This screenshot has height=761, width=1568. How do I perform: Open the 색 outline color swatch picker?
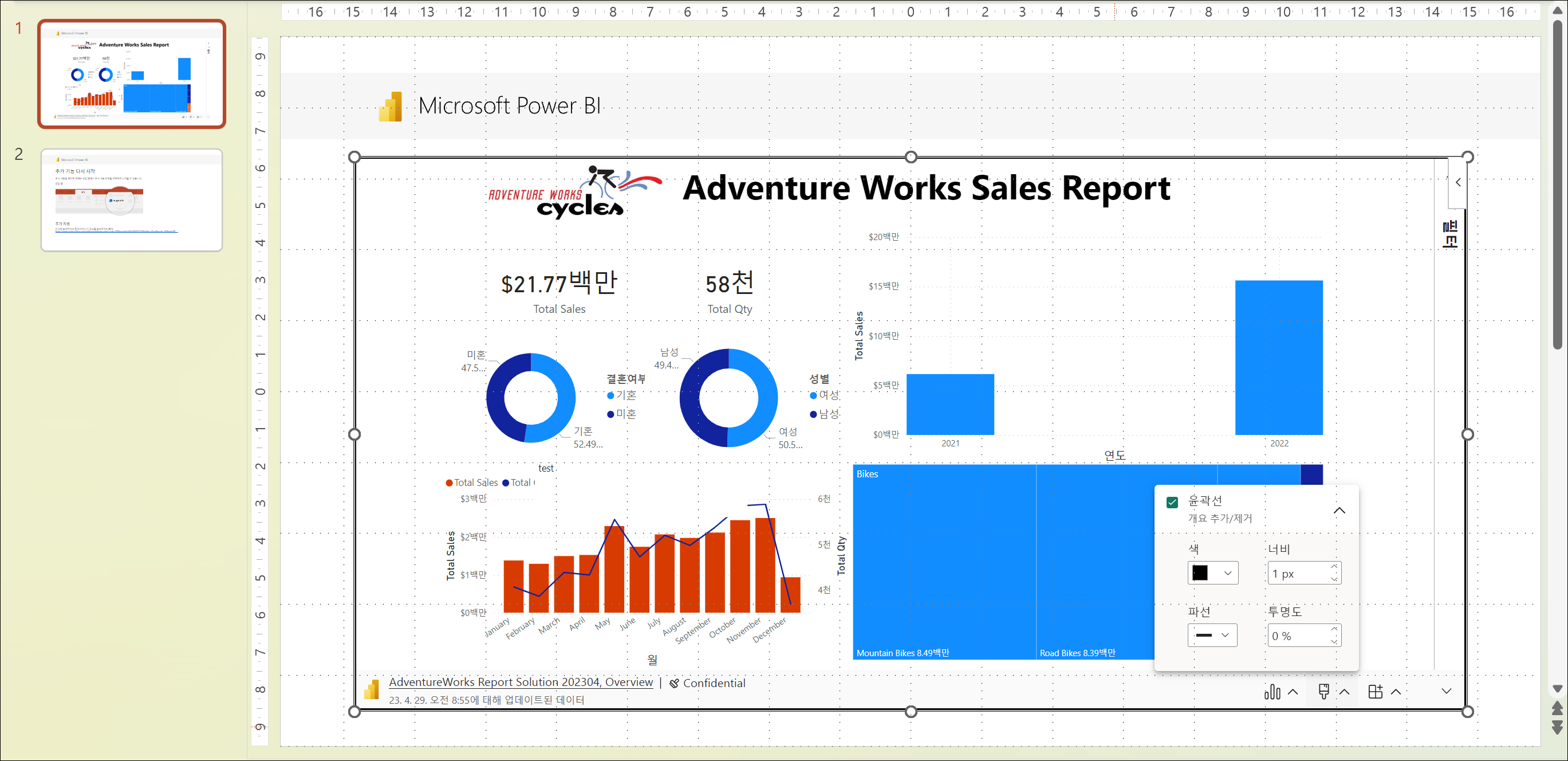pos(1212,572)
